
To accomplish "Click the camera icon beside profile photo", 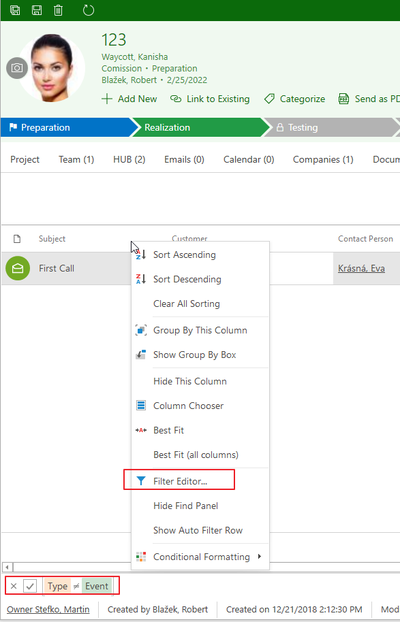I will [17, 68].
